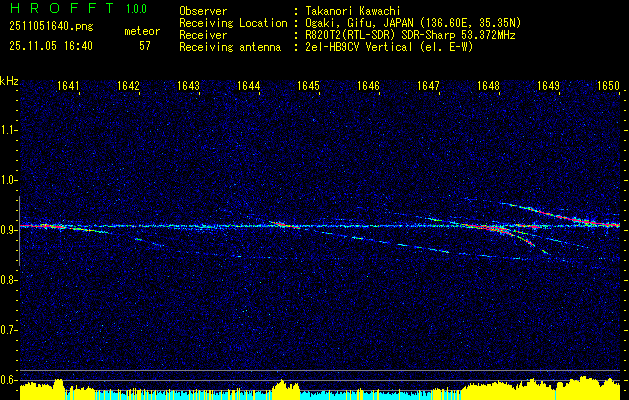629x400 pixels.
Task: Click the kHz axis unit label
Action: click(9, 81)
